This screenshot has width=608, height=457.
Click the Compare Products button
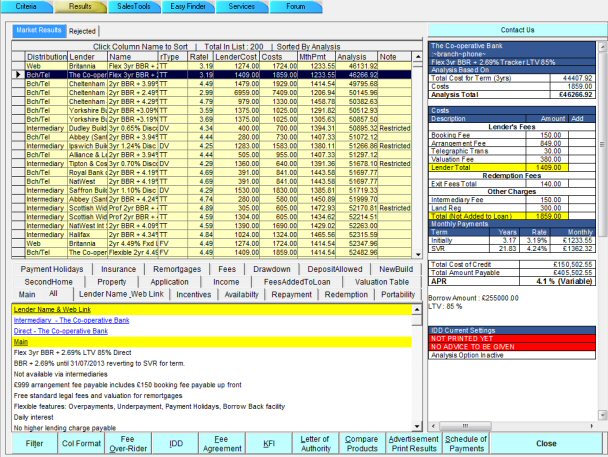coord(362,443)
